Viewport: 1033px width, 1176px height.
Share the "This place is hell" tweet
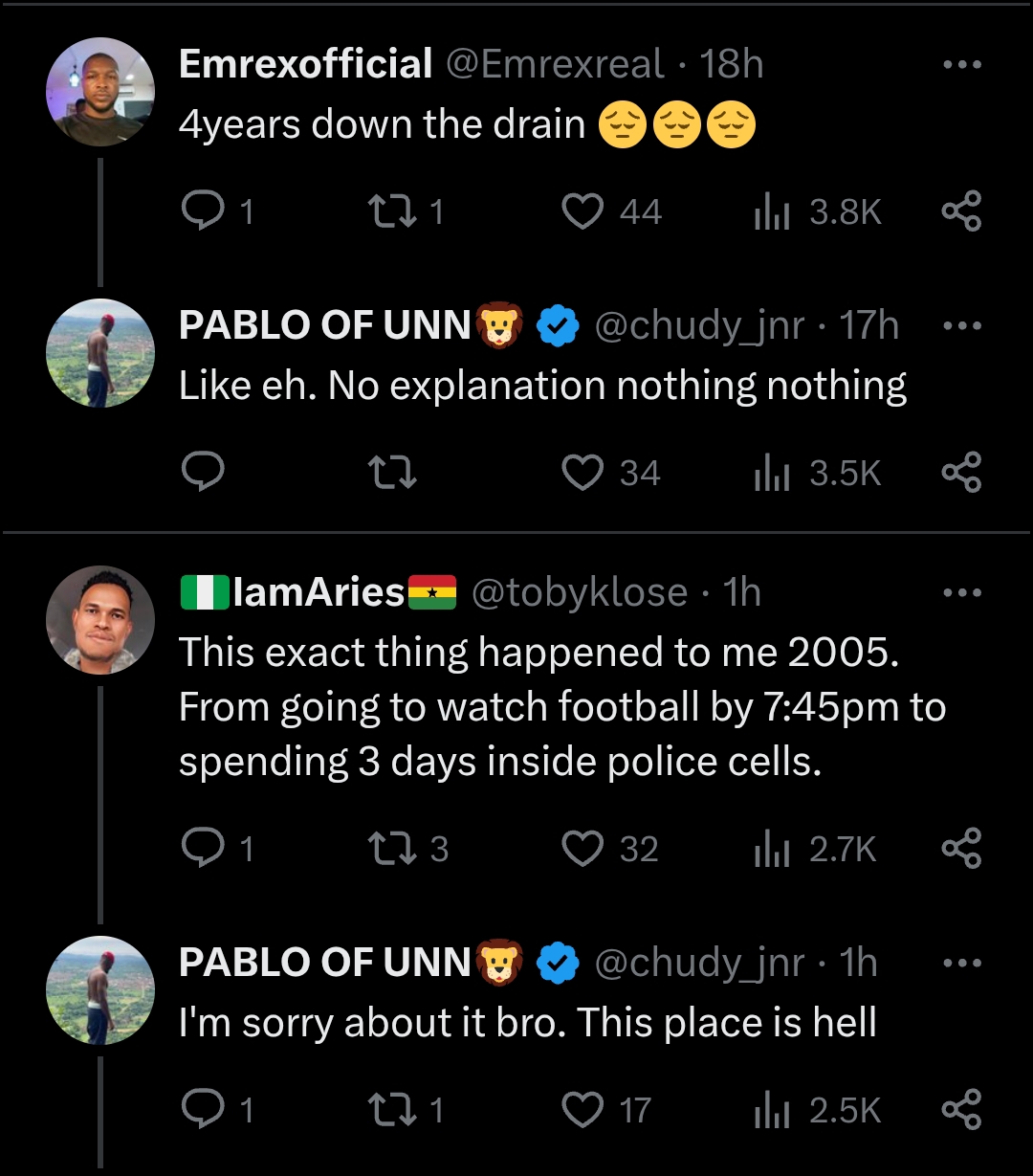[961, 1110]
